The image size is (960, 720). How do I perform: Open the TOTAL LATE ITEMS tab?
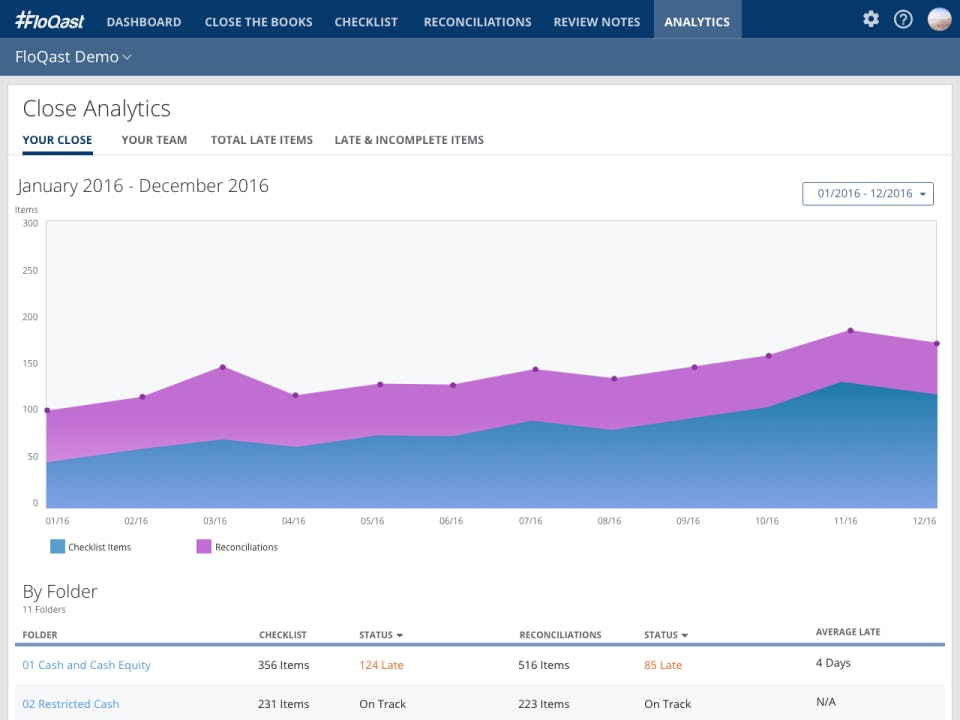pos(261,140)
